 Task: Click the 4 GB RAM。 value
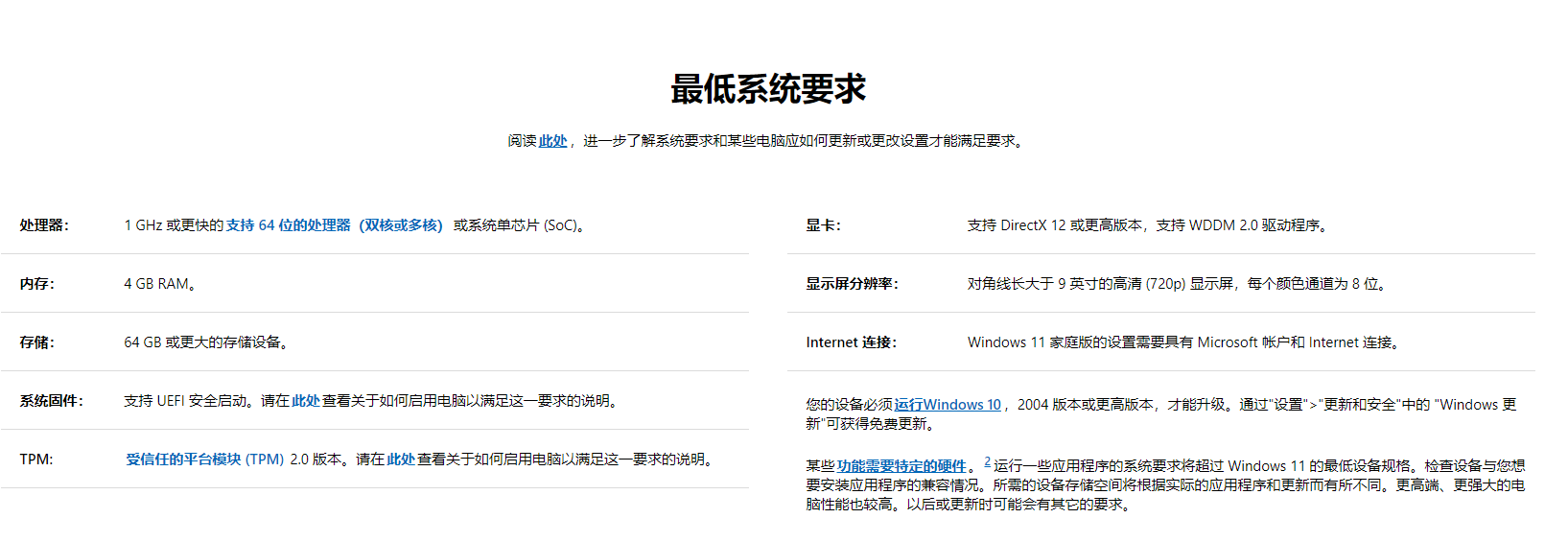click(x=161, y=284)
